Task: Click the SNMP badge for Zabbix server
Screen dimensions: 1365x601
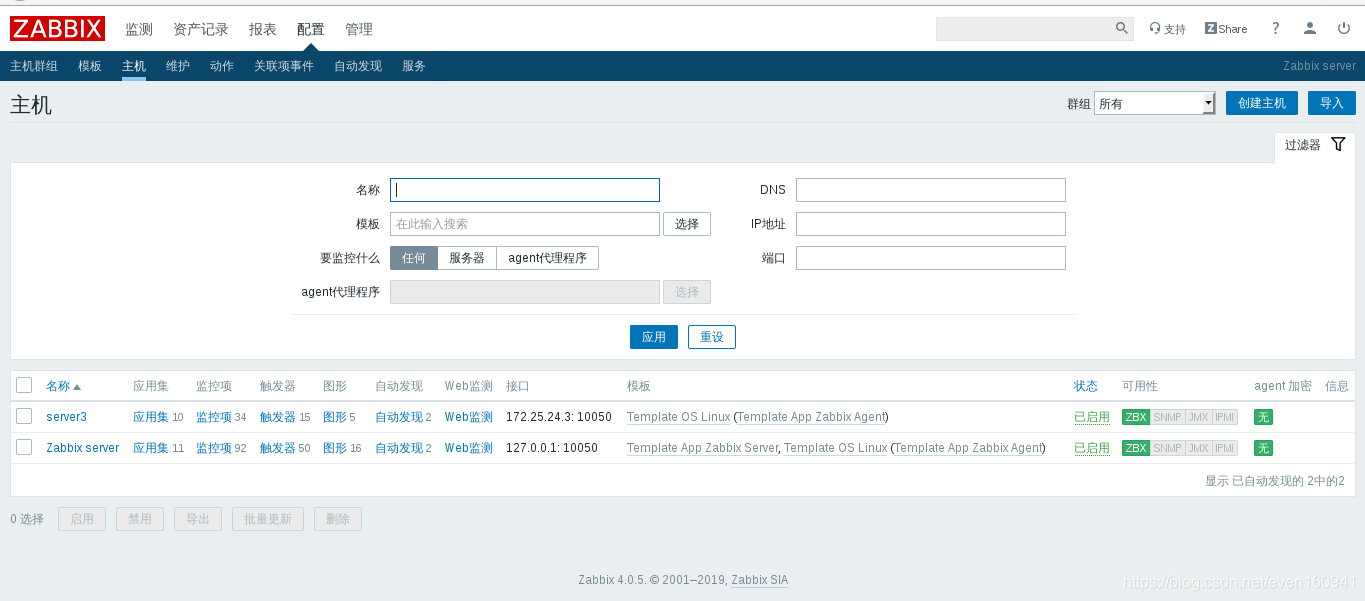Action: point(1167,448)
